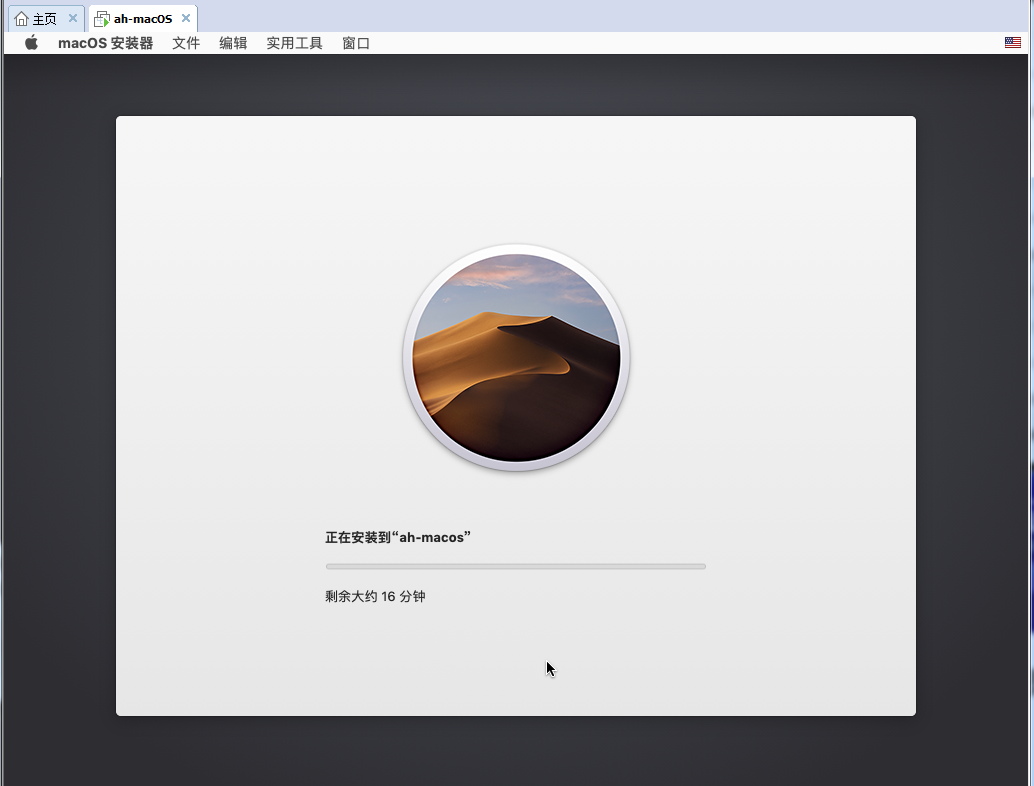Open the macOS 安装器 application menu
The height and width of the screenshot is (786, 1034).
pyautogui.click(x=105, y=43)
